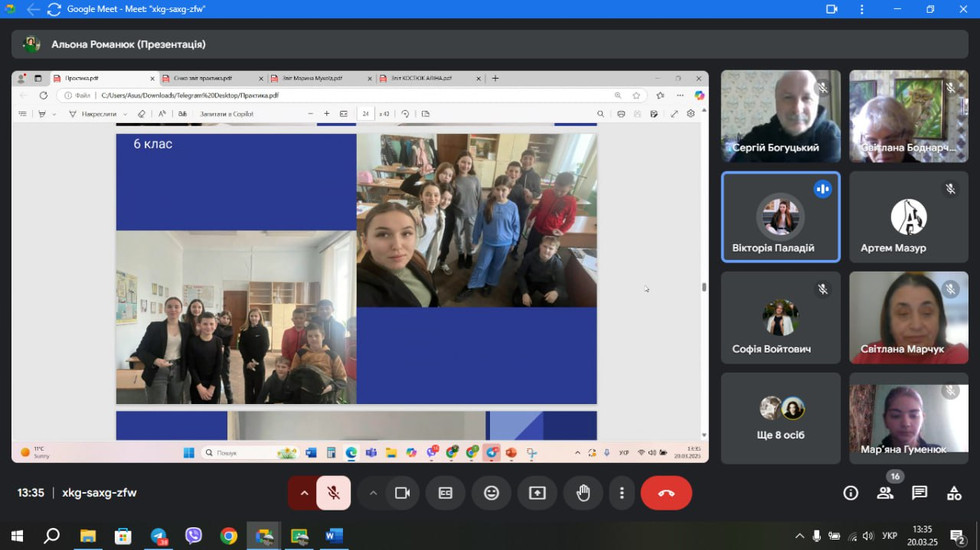This screenshot has width=980, height=550.
Task: Open system volume speaker icon
Action: [x=868, y=536]
